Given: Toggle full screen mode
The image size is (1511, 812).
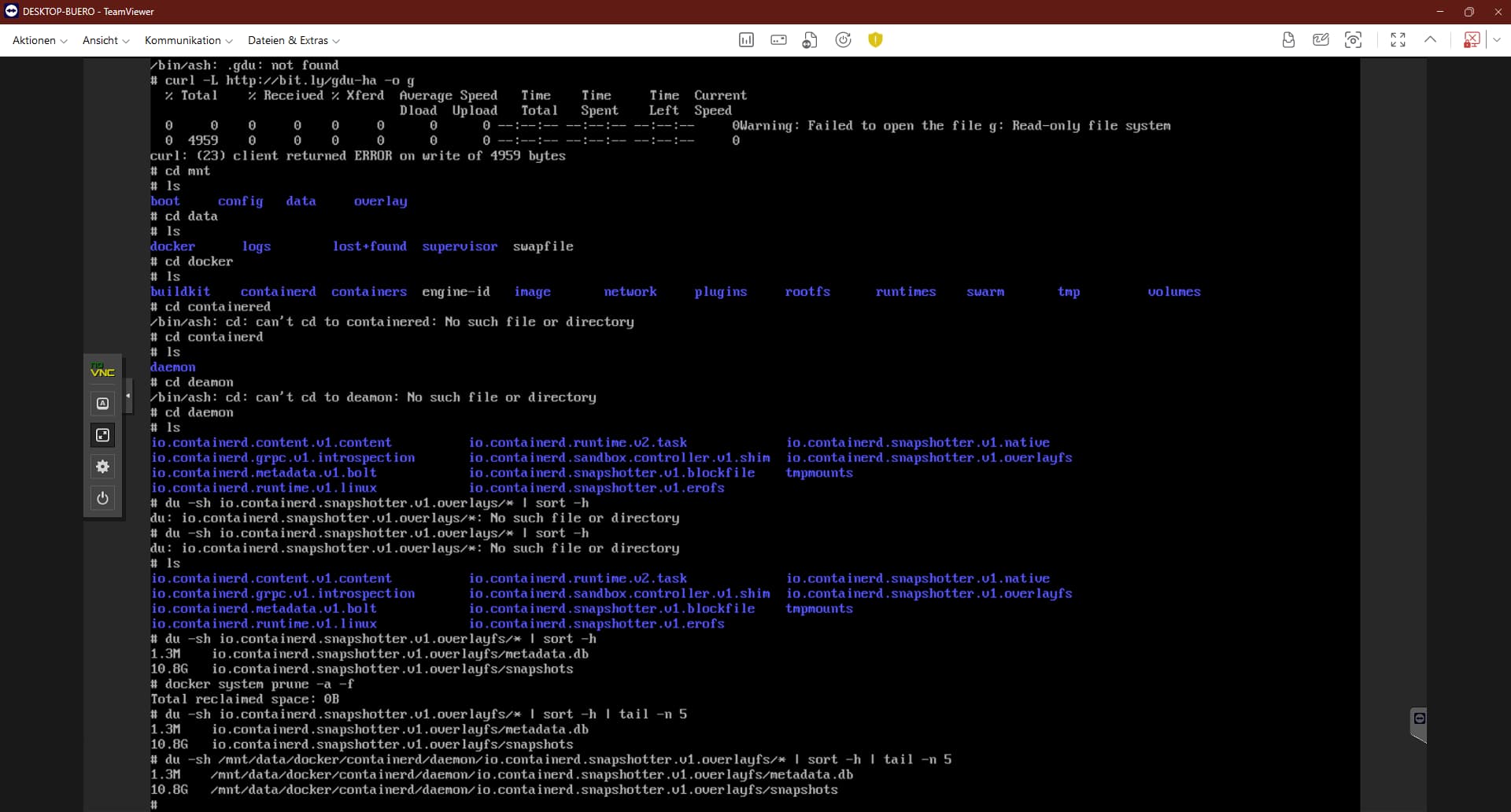Looking at the screenshot, I should coord(1398,40).
